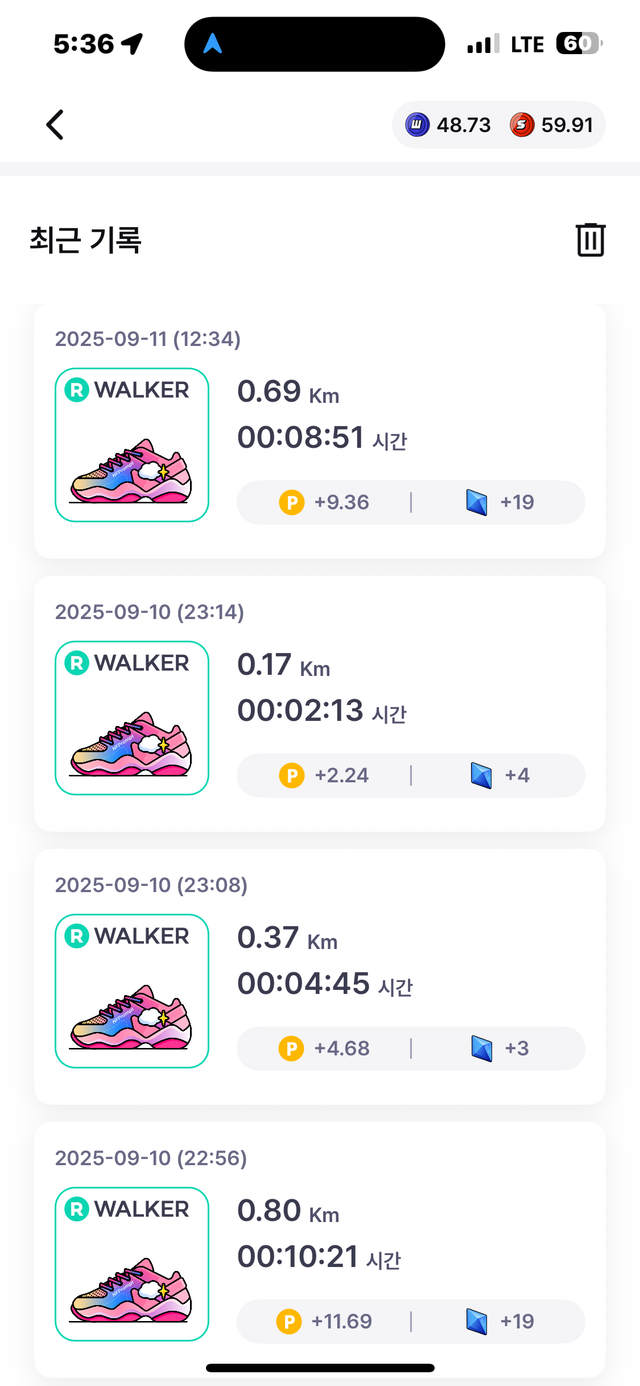Tap the gold P coin icon beside +11.69
This screenshot has height=1386, width=640.
(x=289, y=1321)
